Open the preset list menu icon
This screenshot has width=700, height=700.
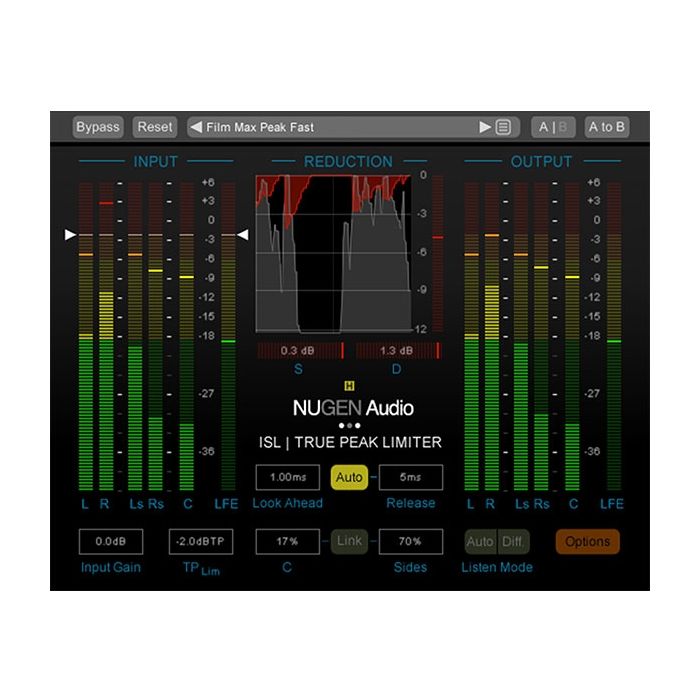[503, 127]
